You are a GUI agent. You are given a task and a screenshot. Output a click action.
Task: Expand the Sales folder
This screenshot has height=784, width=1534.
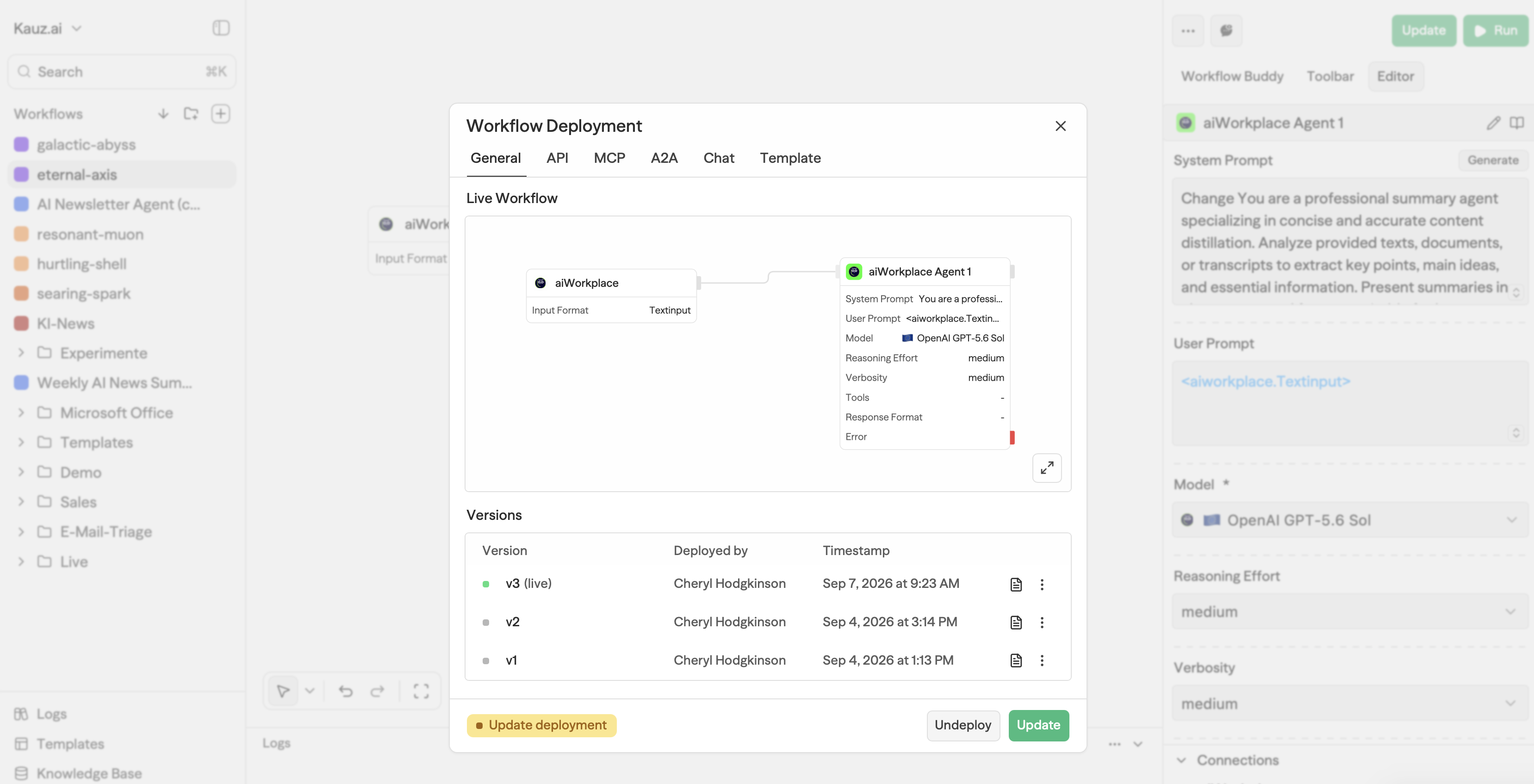[x=21, y=502]
